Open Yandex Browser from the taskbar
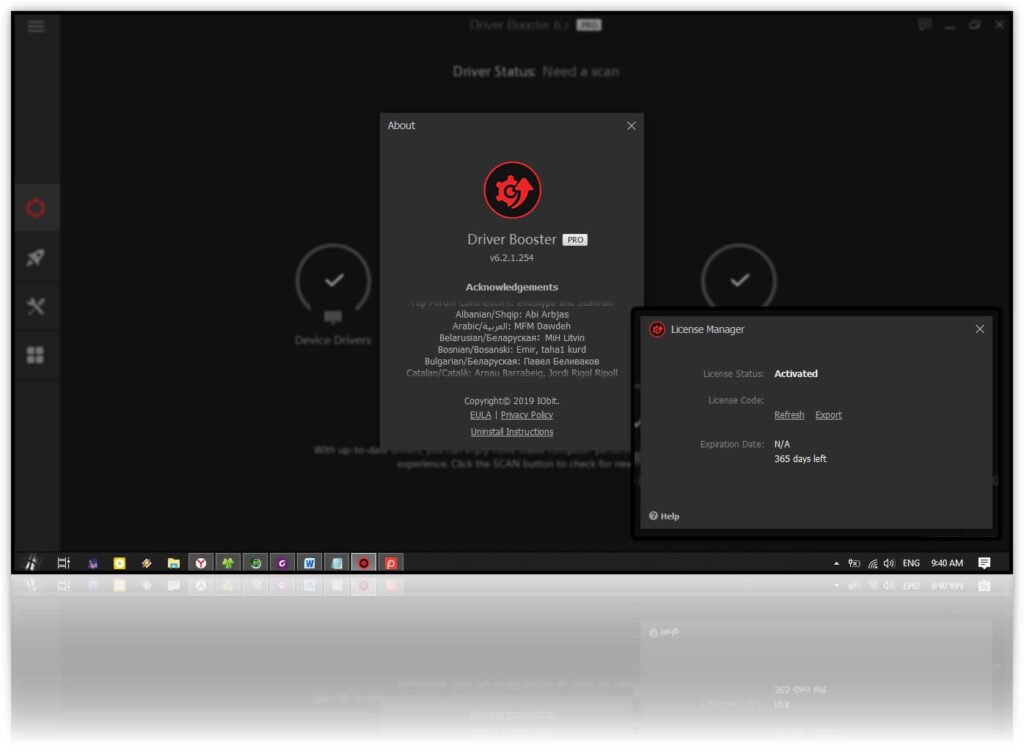The height and width of the screenshot is (754, 1024). pyautogui.click(x=200, y=563)
